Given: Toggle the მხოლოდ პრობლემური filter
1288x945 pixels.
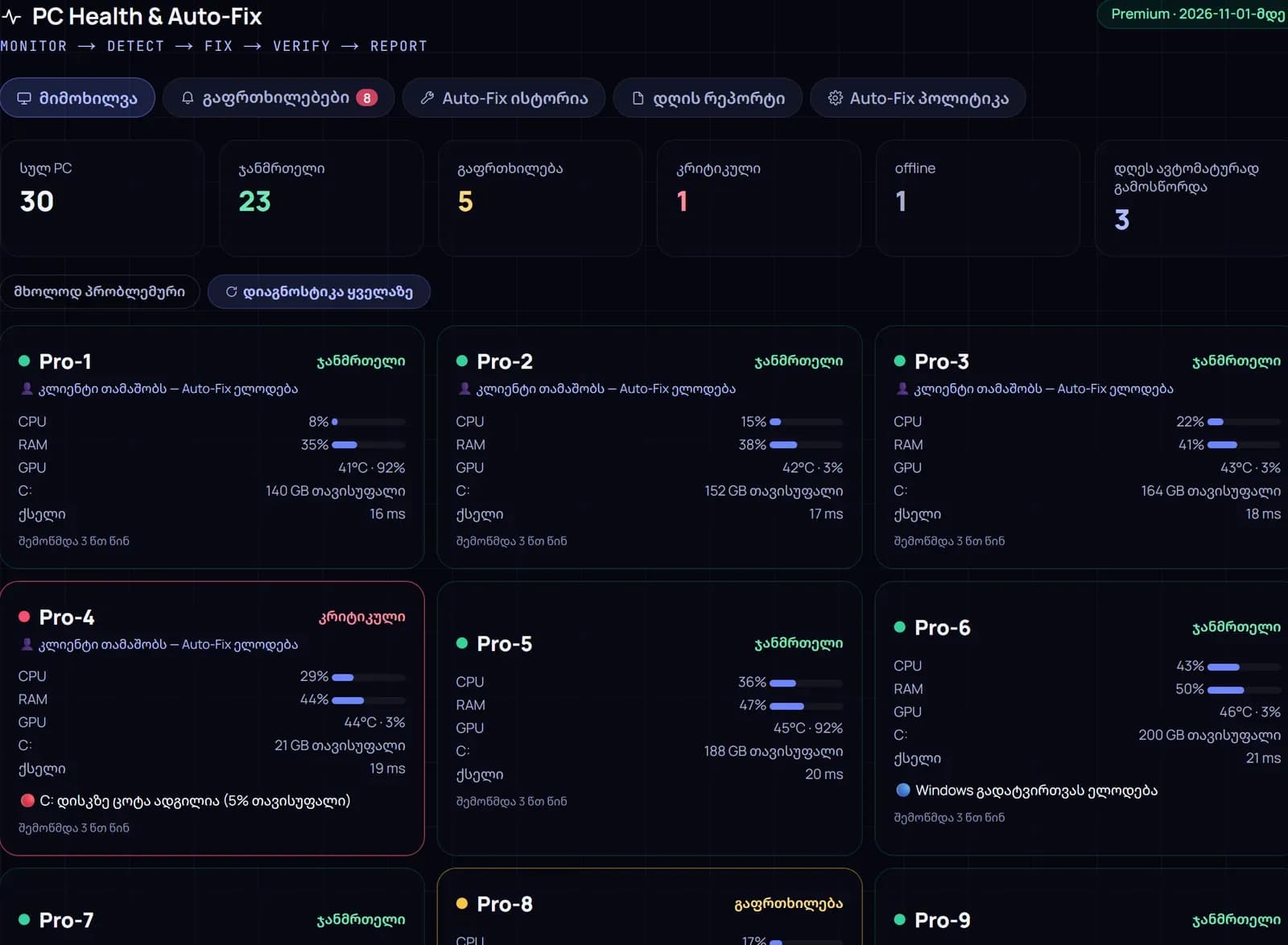Looking at the screenshot, I should coord(100,291).
